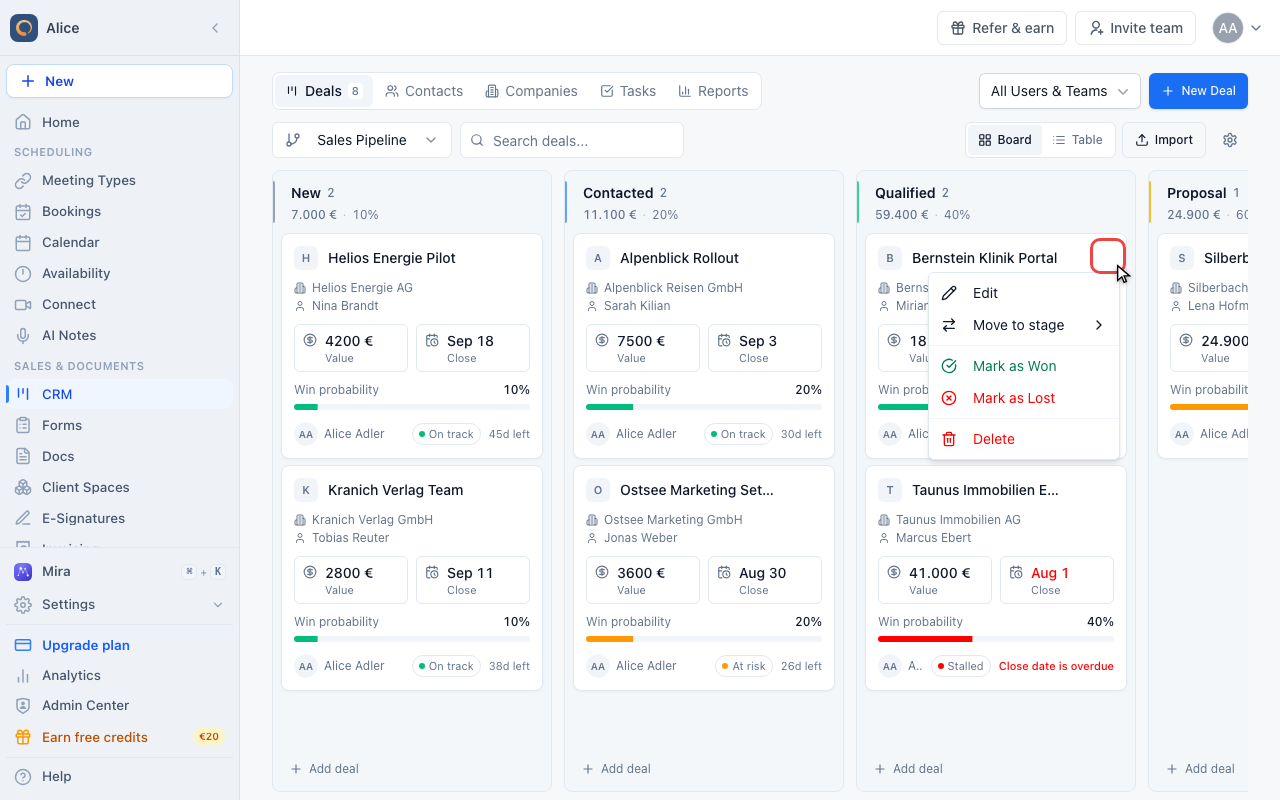
Task: Open All Users & Teams filter
Action: [1060, 91]
